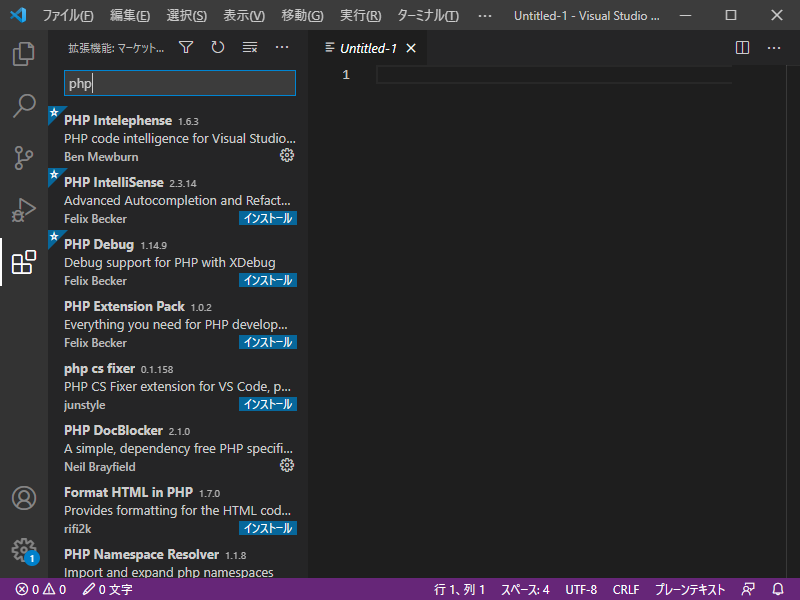Click line number 1 in gutter
Screen dimensions: 800x600
[346, 75]
